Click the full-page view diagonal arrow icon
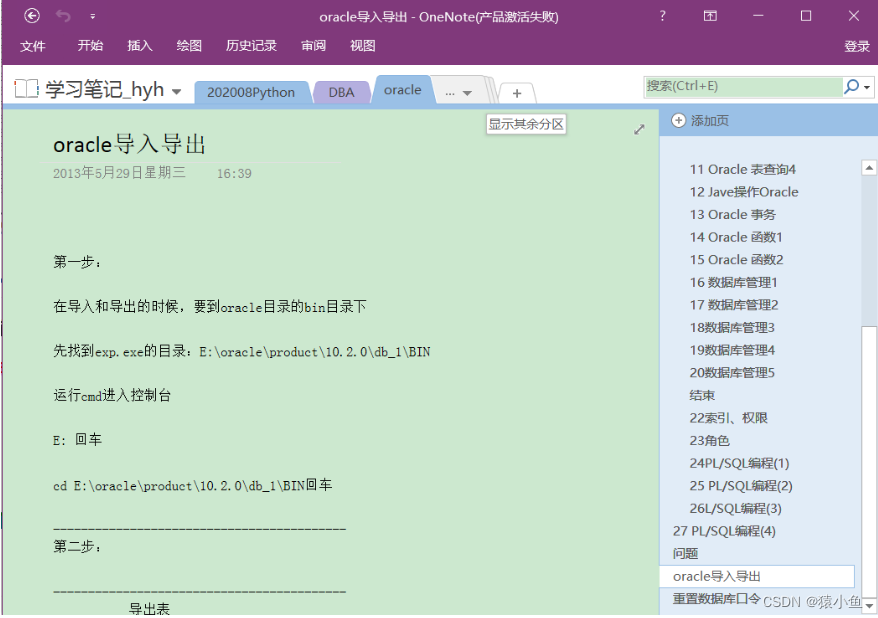 (x=639, y=129)
